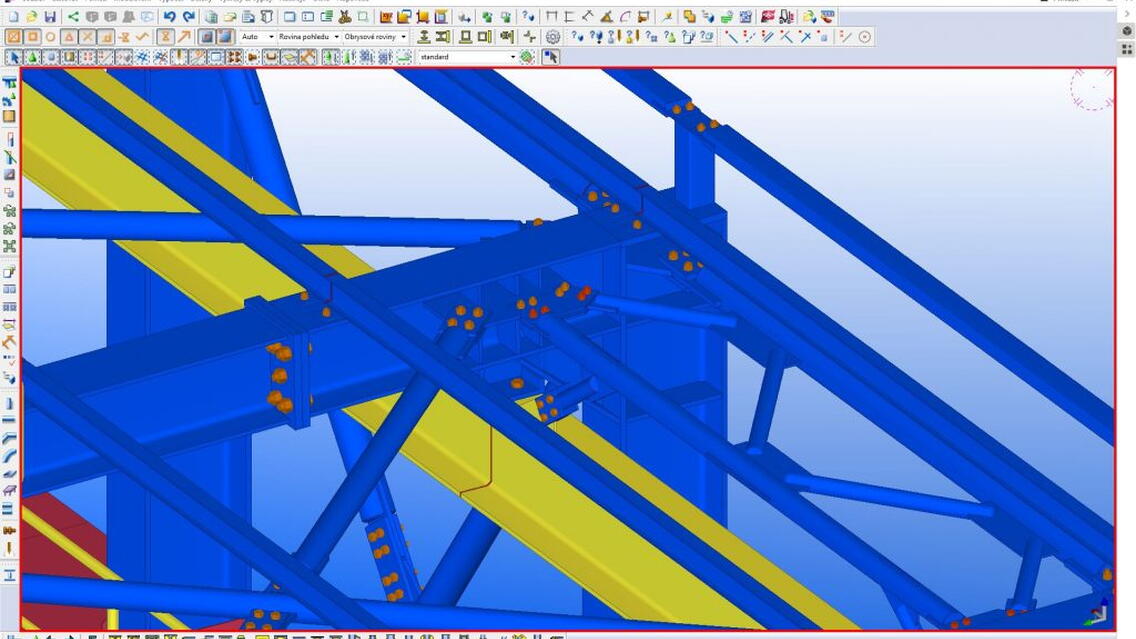Click the green X-shaped icon in left toolbar
This screenshot has width=1136, height=639.
(9, 246)
